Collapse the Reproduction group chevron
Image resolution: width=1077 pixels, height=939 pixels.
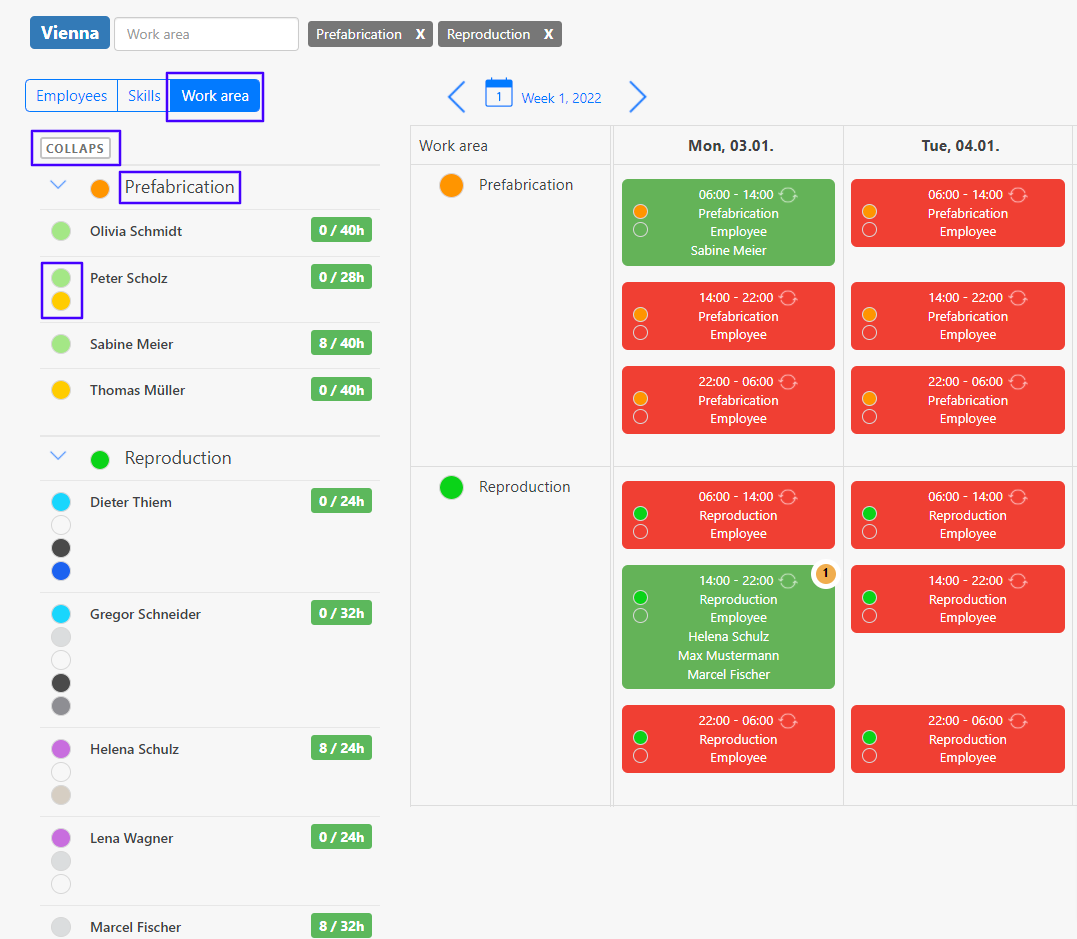click(58, 456)
